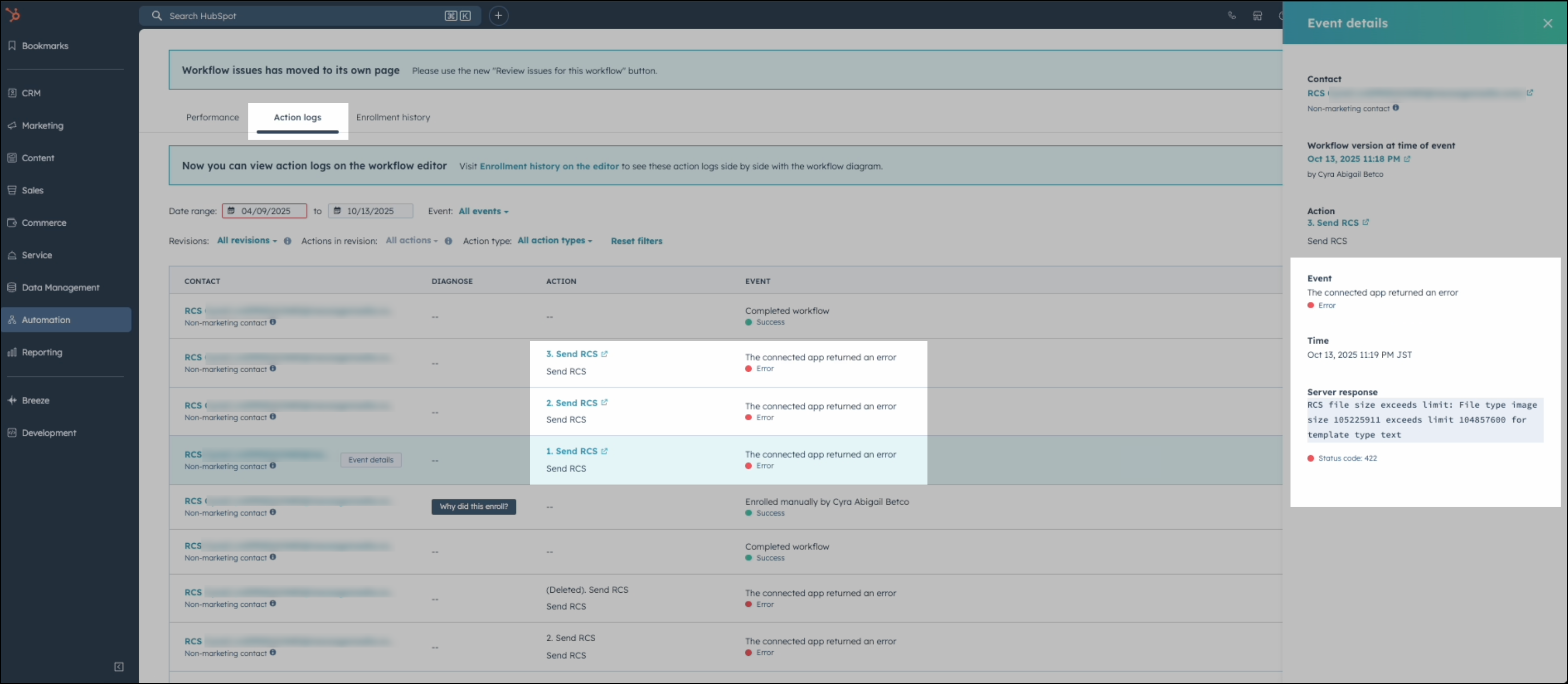Open the marketplace icon in top bar
The image size is (1568, 684).
tap(1257, 16)
